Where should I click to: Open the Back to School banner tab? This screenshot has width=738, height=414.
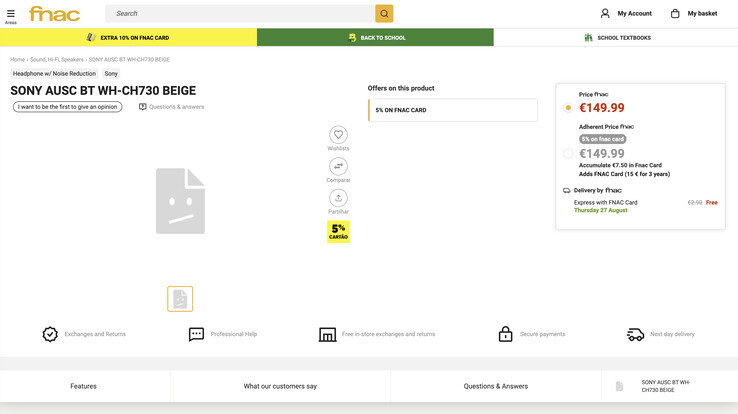pos(375,38)
